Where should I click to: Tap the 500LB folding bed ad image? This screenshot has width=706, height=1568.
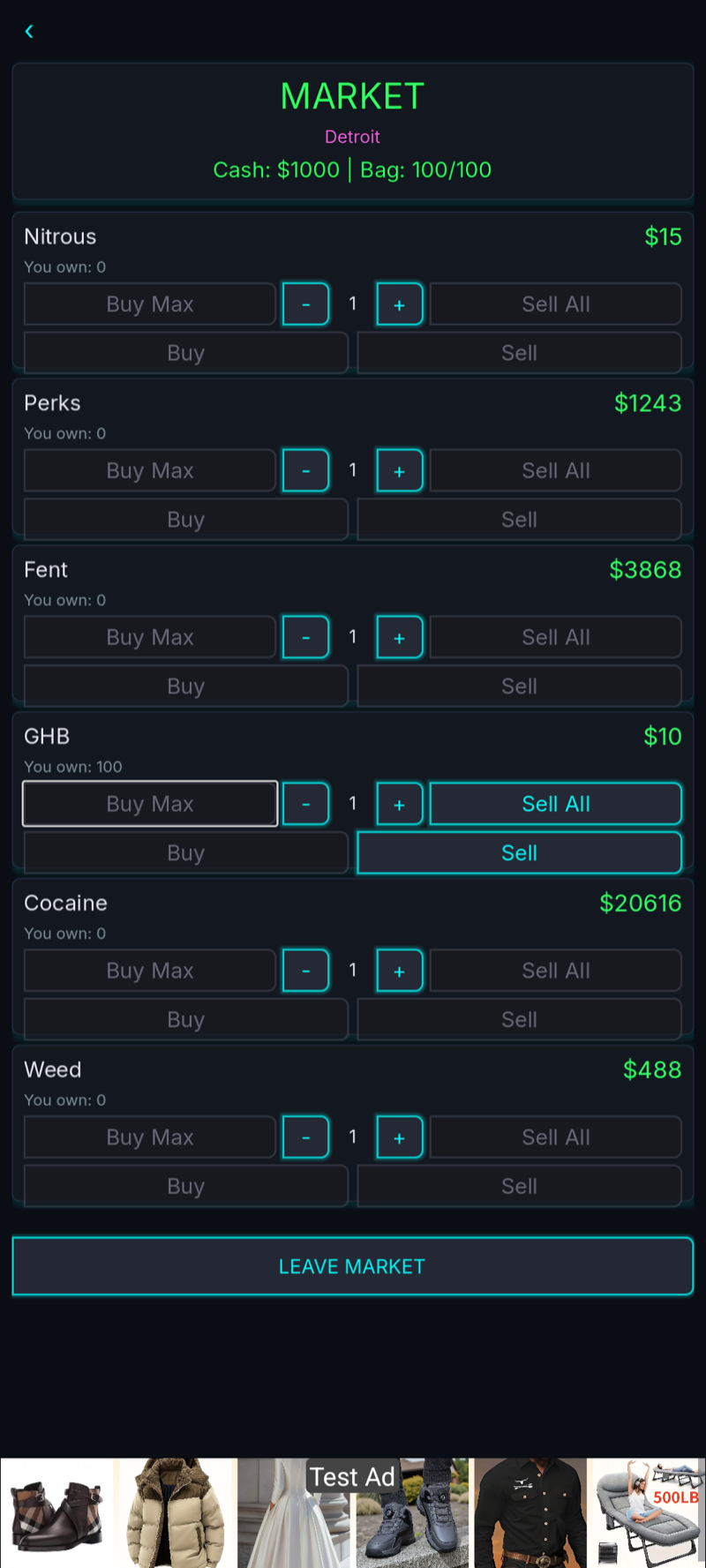646,1514
